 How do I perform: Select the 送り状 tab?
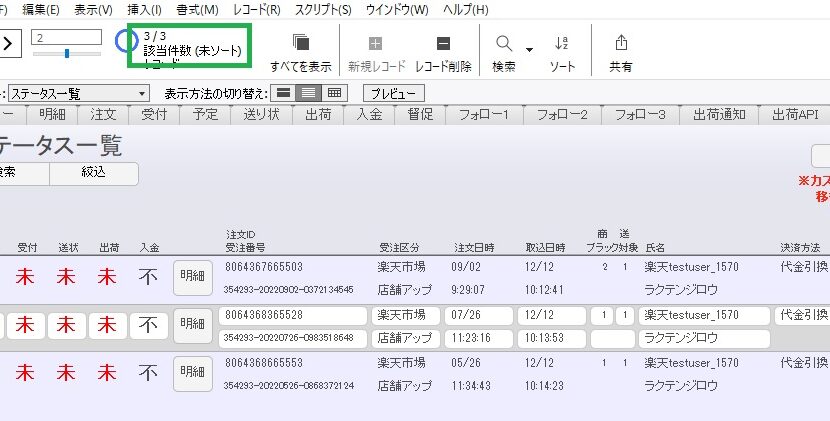click(x=261, y=114)
